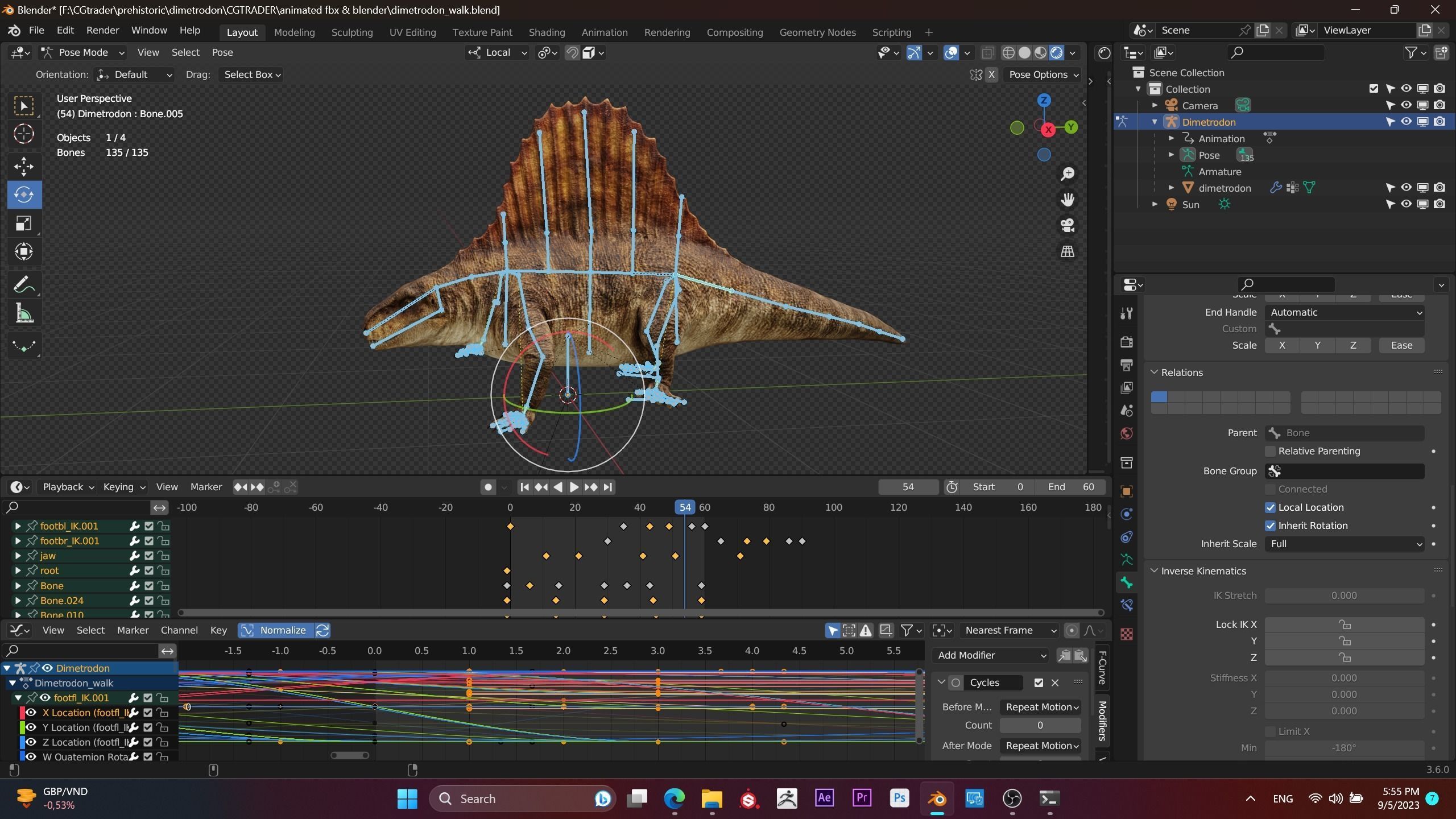
Task: Toggle X-ray display icon
Action: point(988,53)
